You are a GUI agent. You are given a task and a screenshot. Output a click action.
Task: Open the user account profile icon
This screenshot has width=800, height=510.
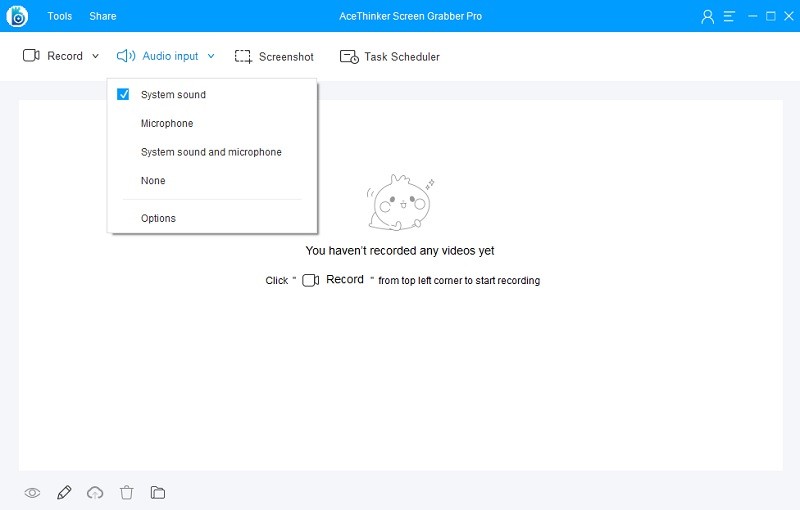click(708, 16)
